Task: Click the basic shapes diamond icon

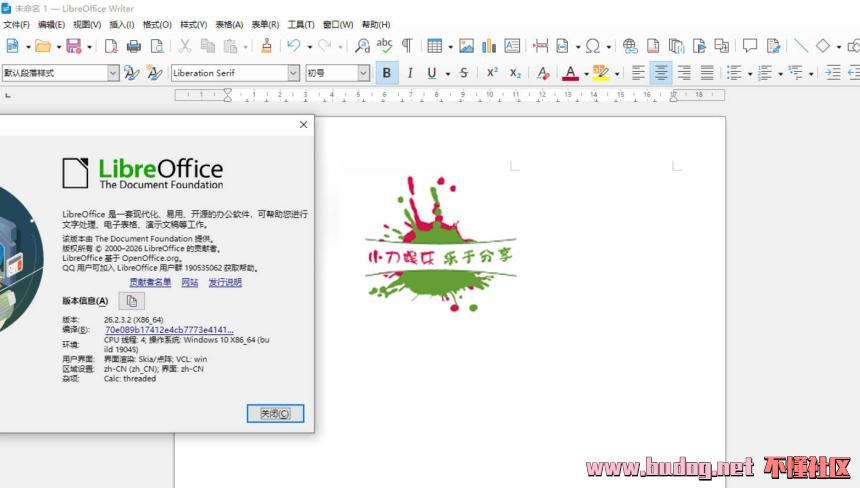Action: [x=823, y=46]
